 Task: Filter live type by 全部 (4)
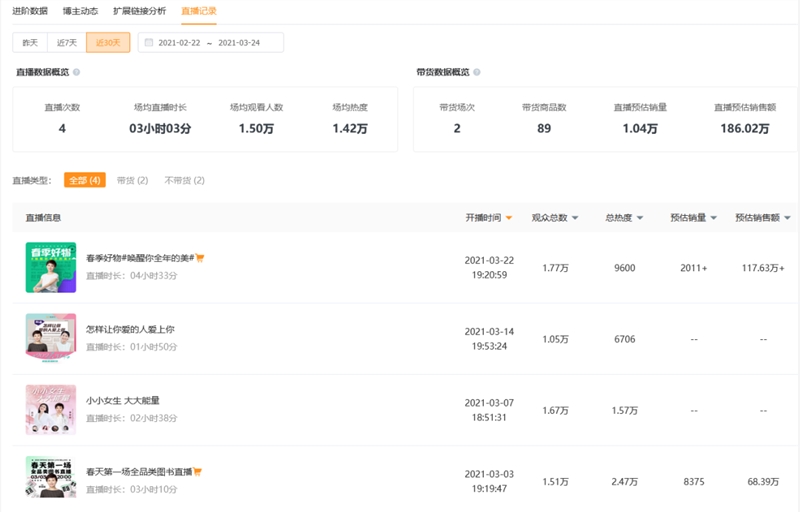[85, 180]
